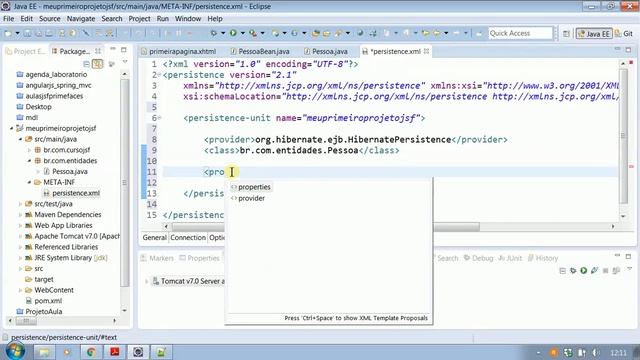Switch to the Debug view tab
Screen dimensions: 640x360
click(x=479, y=258)
